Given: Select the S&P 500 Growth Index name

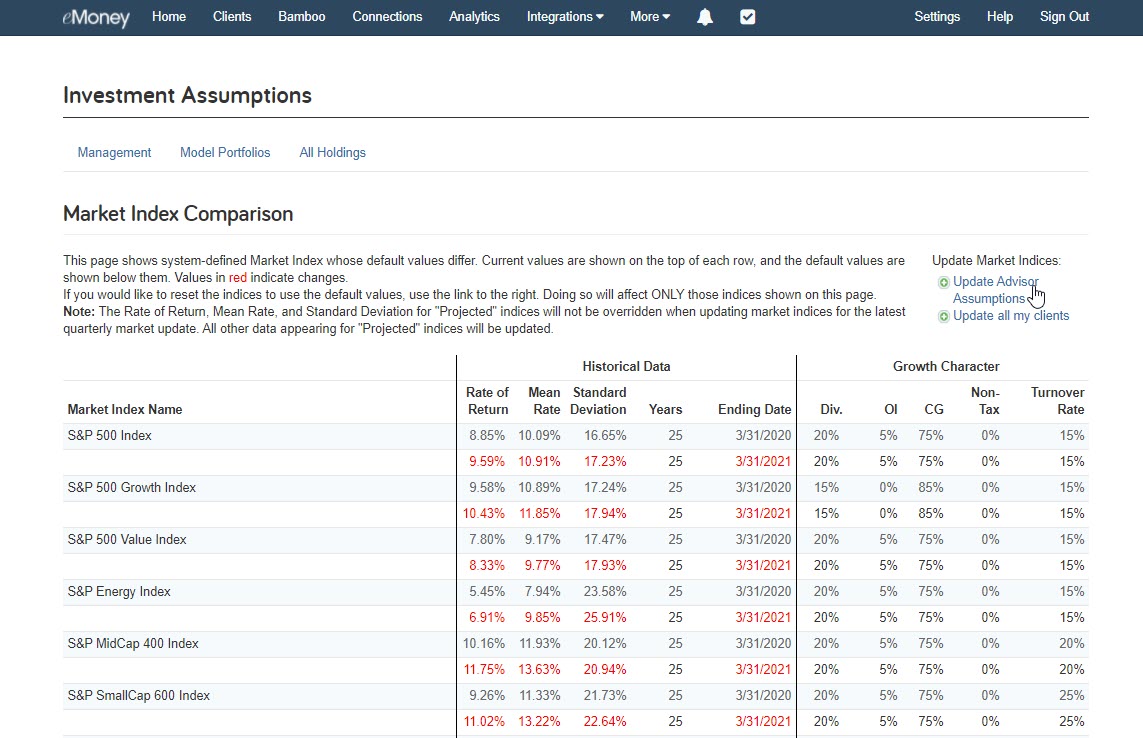Looking at the screenshot, I should pos(132,487).
